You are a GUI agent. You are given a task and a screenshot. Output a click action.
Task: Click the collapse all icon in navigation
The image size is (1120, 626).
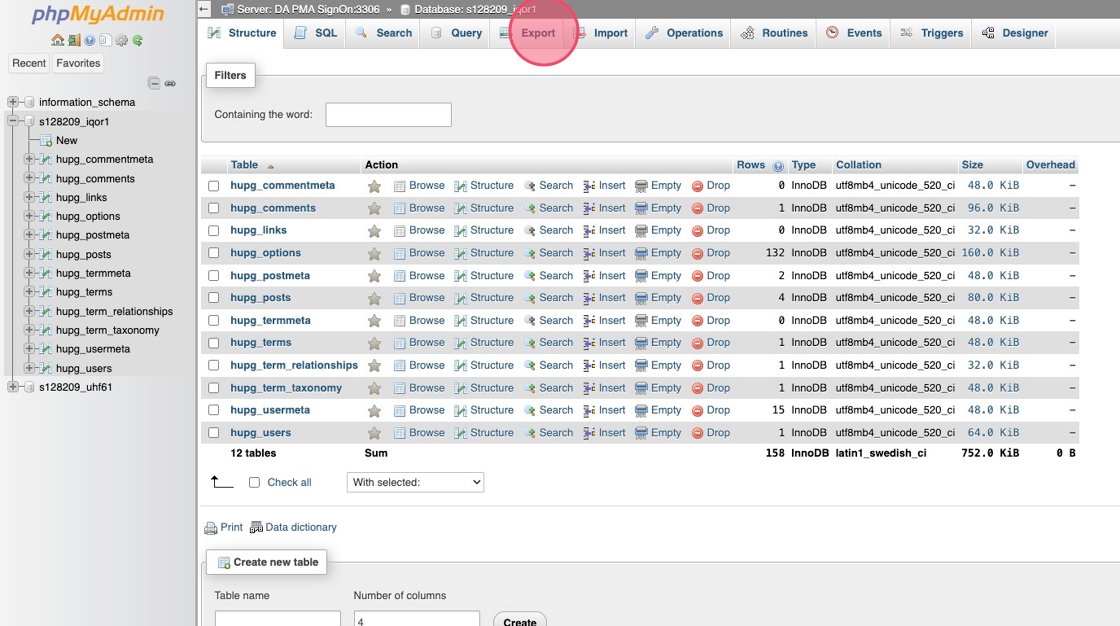coord(154,83)
